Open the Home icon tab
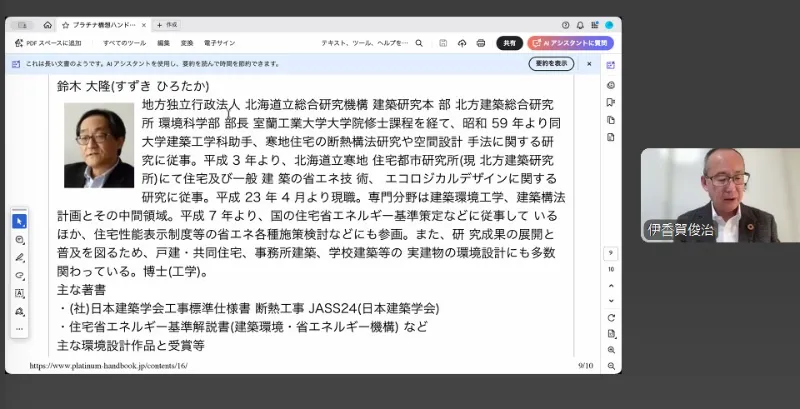The width and height of the screenshot is (800, 409). [47, 24]
